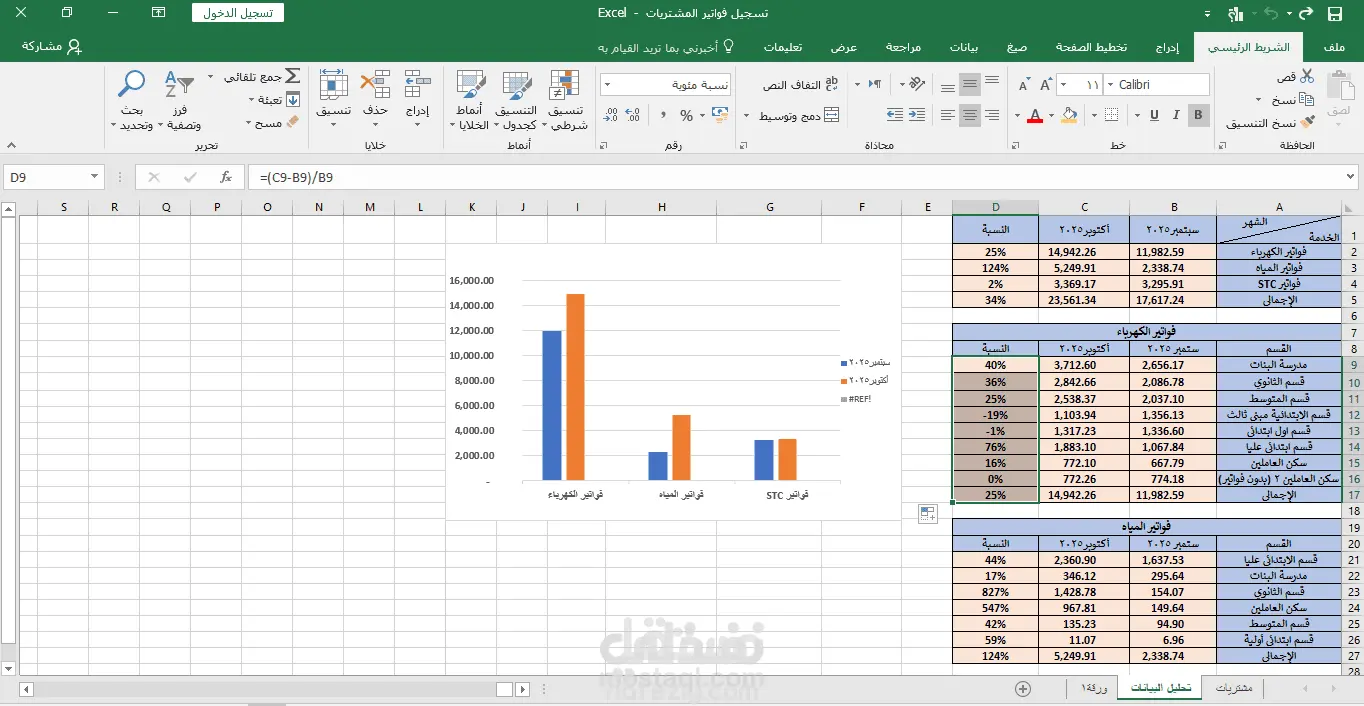Toggle middle vertical alignment
Image resolution: width=1364 pixels, height=706 pixels.
pyautogui.click(x=969, y=85)
